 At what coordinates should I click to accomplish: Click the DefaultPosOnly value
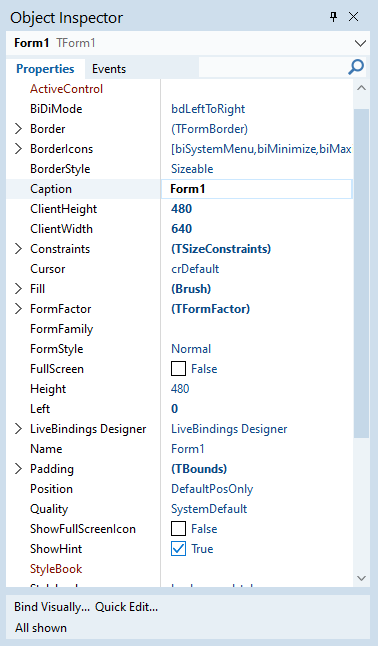point(212,489)
